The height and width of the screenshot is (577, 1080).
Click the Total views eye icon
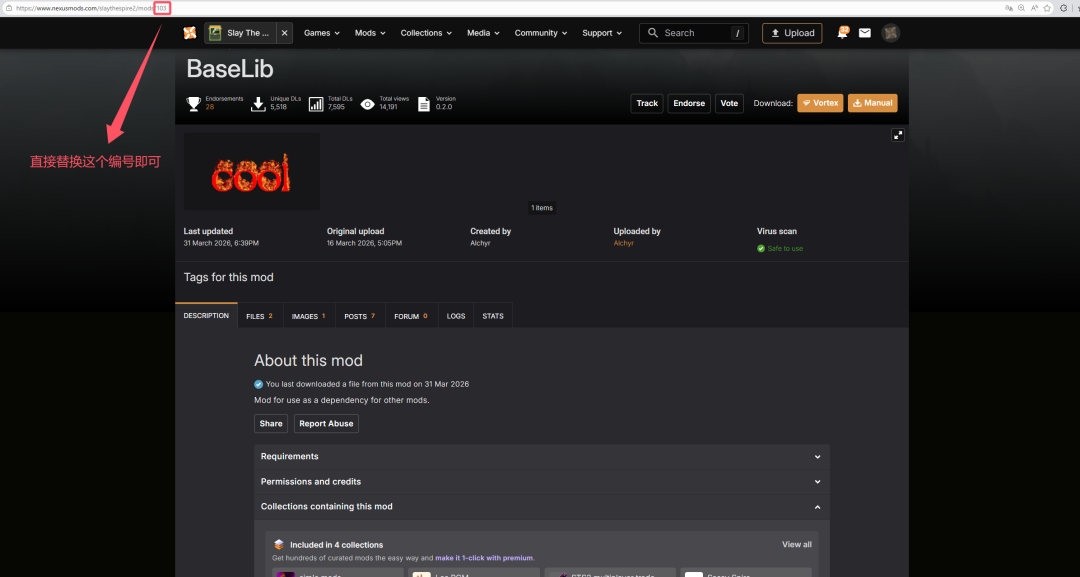coord(368,104)
